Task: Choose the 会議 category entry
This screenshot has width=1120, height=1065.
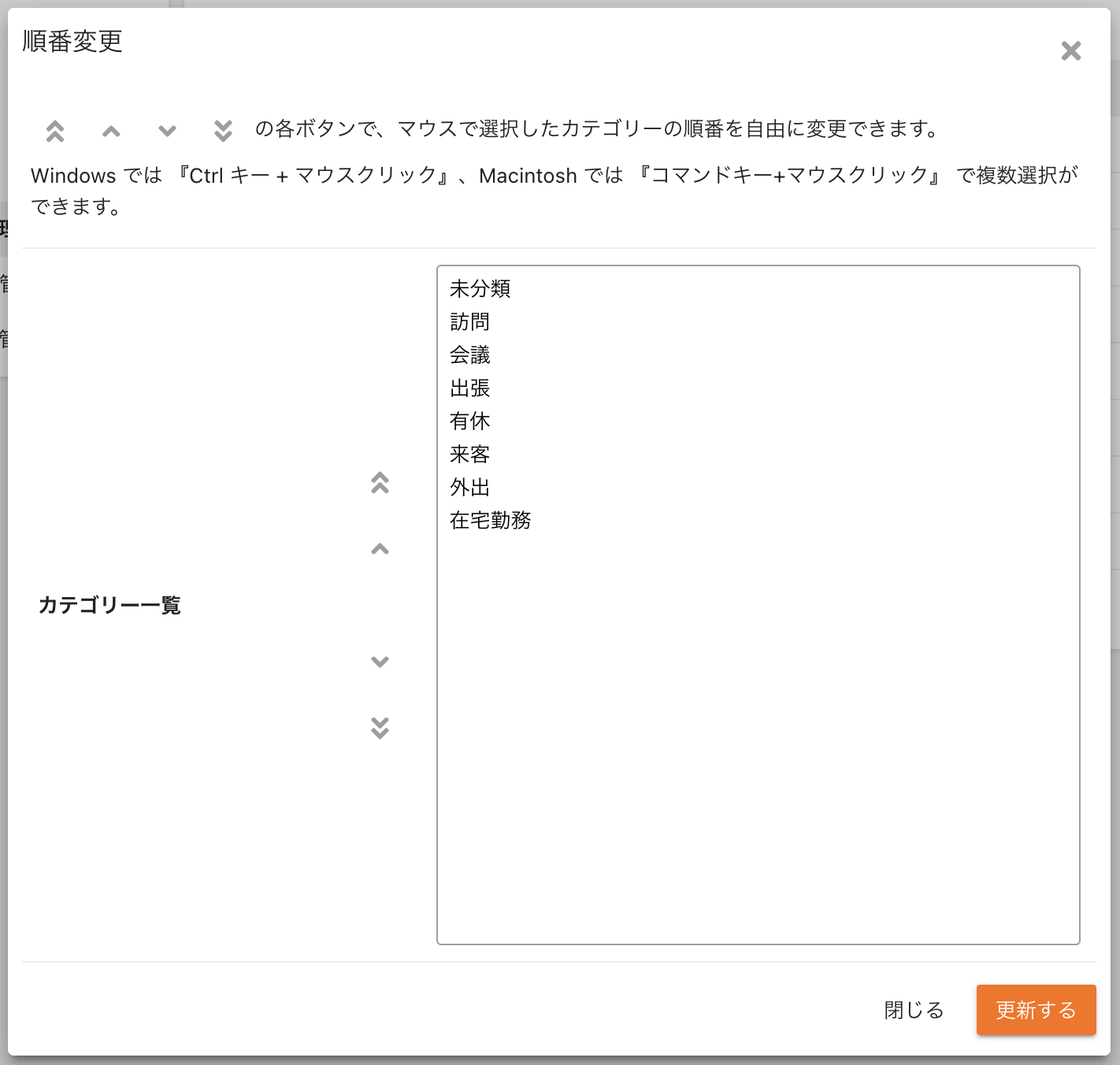Action: tap(470, 355)
